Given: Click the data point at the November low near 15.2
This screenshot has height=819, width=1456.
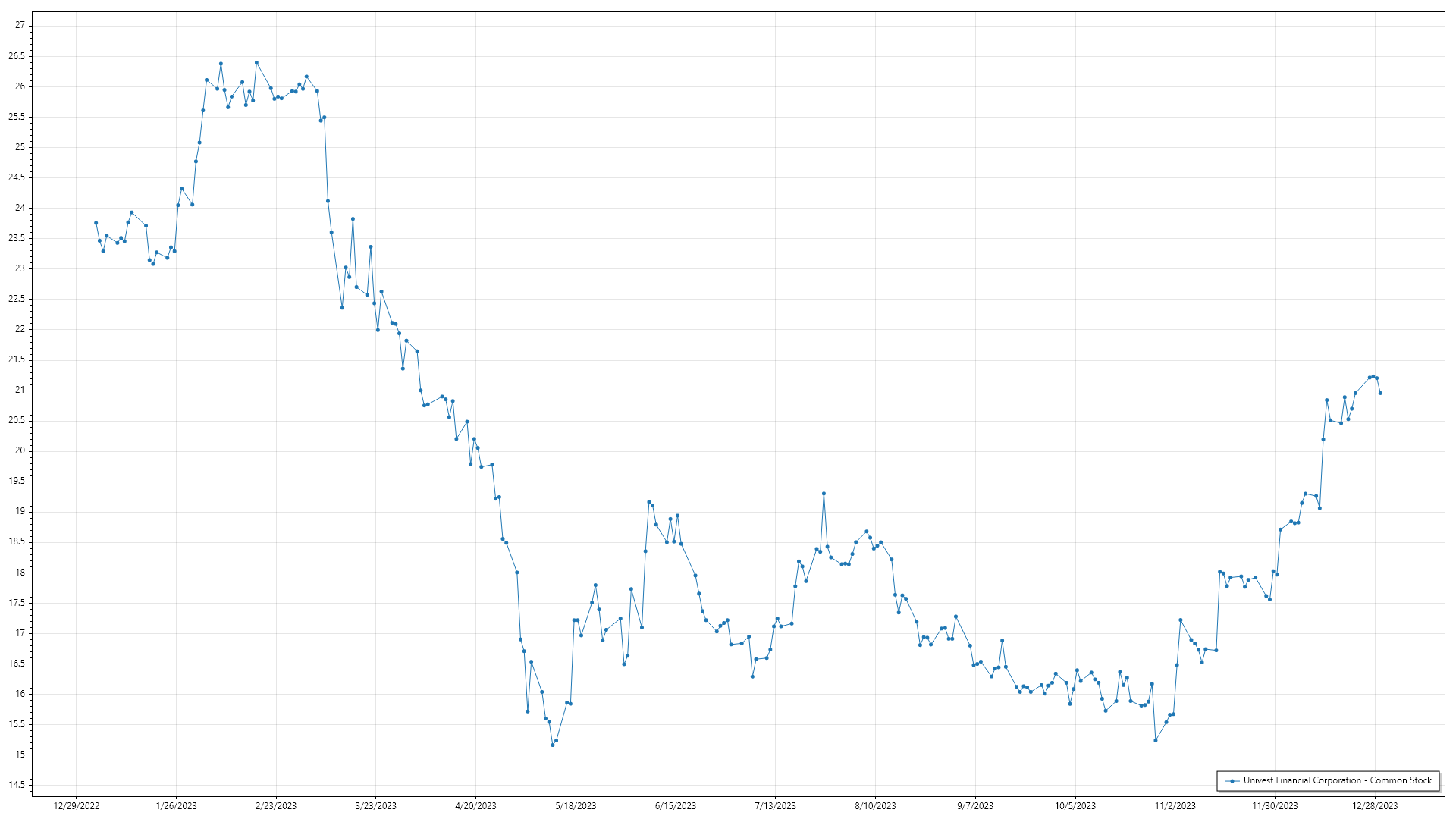Looking at the screenshot, I should coord(1156,740).
